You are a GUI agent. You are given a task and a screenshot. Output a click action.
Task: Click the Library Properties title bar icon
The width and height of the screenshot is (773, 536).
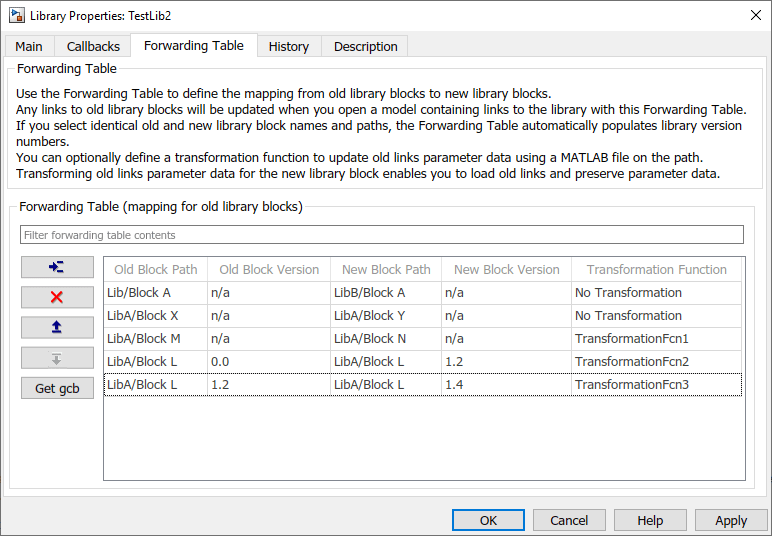(x=16, y=16)
